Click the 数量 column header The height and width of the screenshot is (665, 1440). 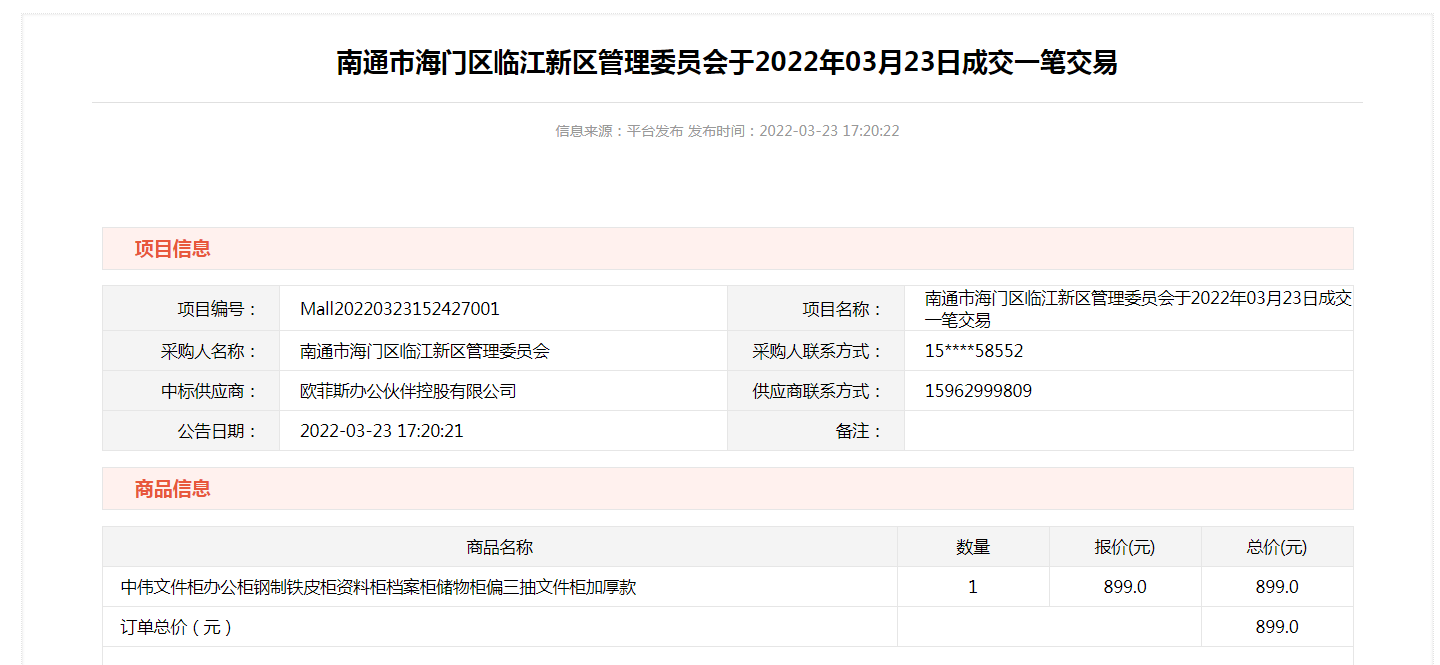973,547
